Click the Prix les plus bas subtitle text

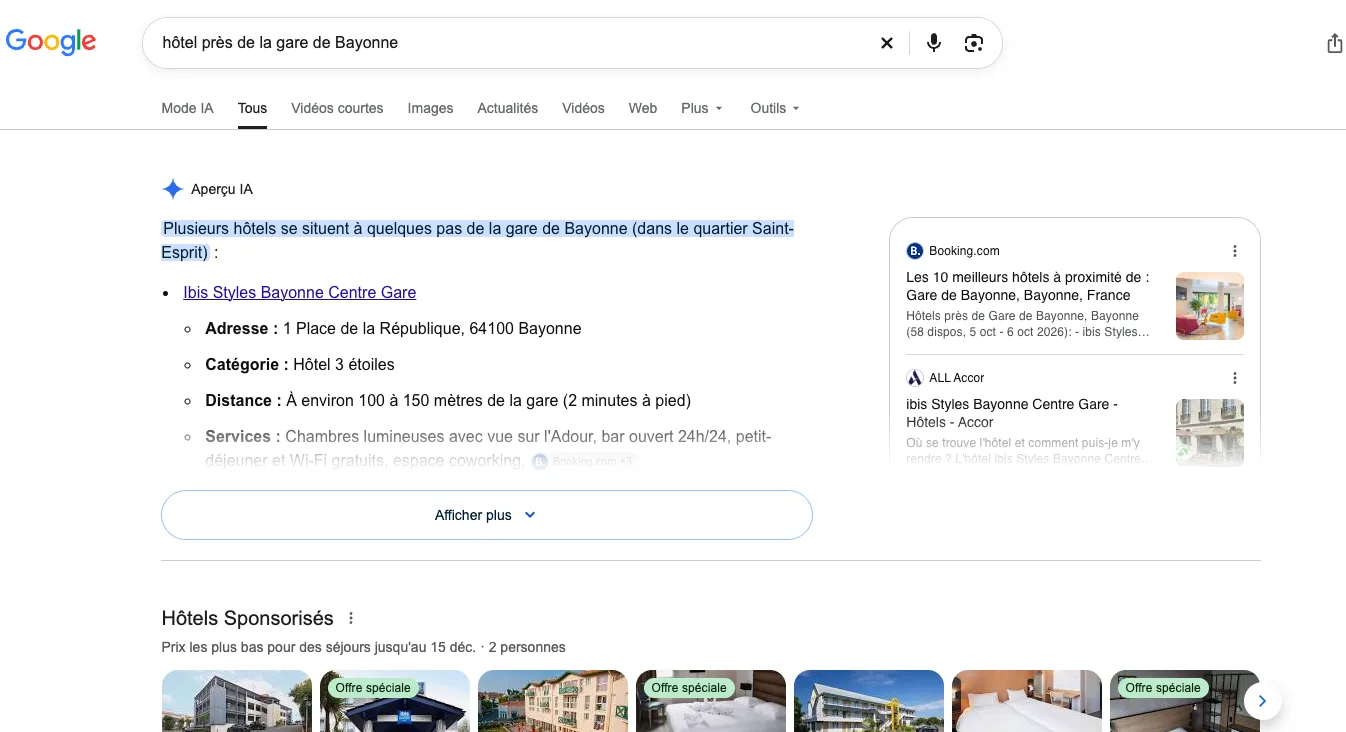(x=363, y=647)
